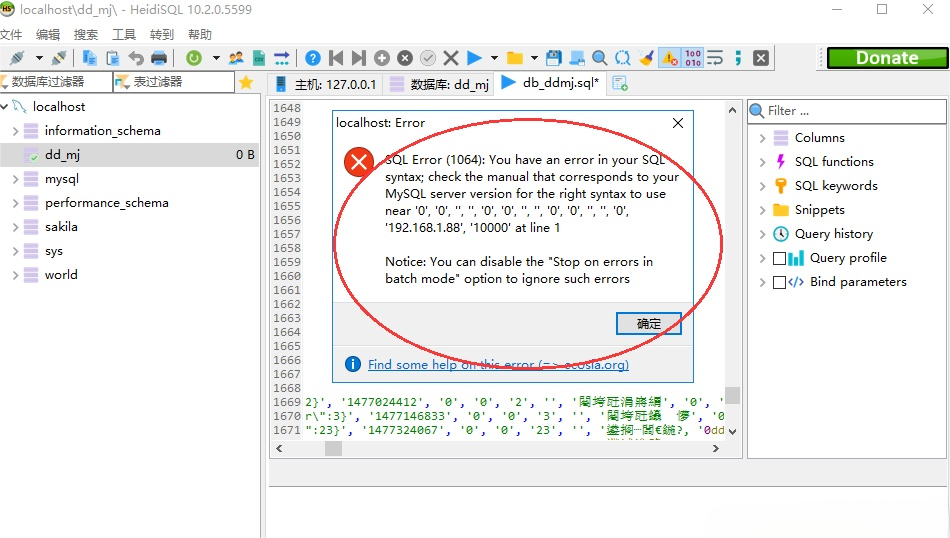Click the export database transfer icon
This screenshot has height=538, width=950.
[x=282, y=58]
